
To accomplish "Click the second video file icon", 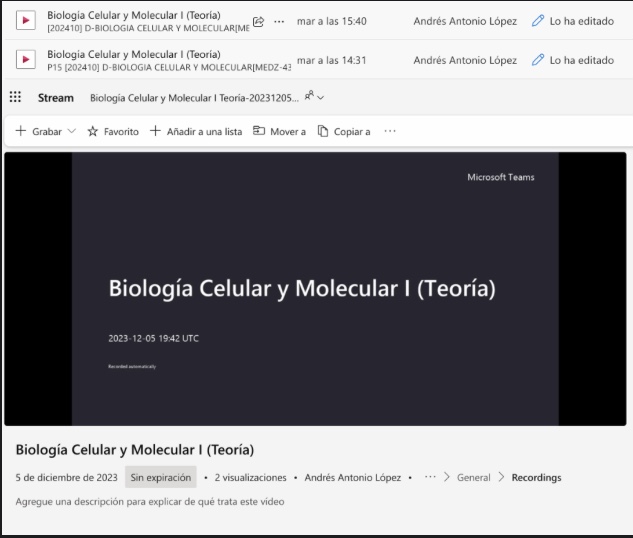I will (26, 60).
